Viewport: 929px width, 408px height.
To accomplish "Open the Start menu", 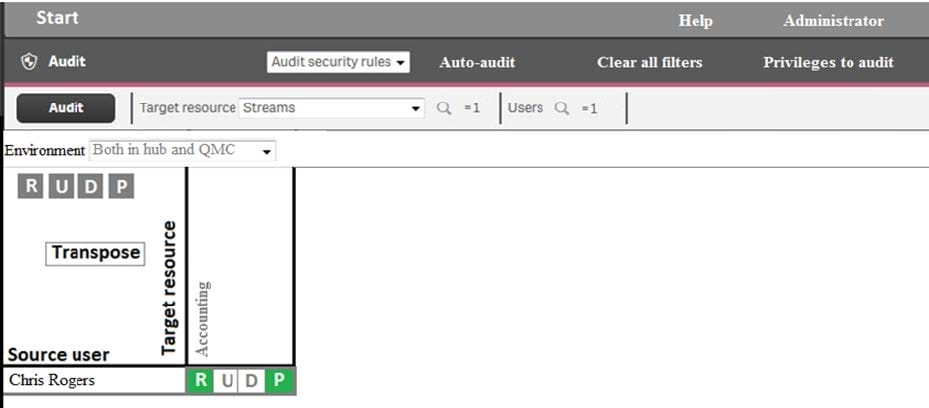I will tap(57, 18).
